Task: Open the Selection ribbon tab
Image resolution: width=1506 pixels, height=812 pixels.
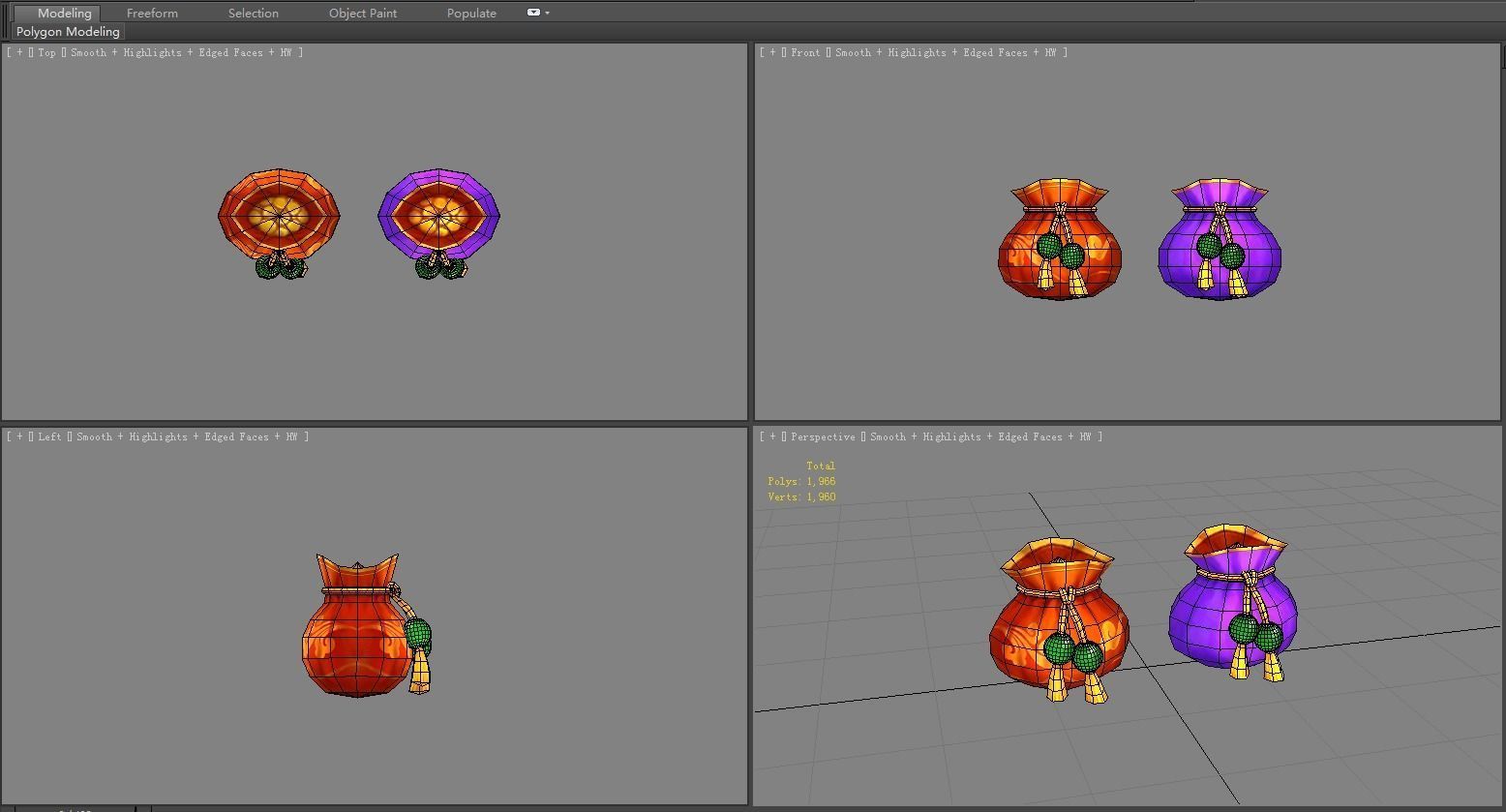Action: click(254, 13)
